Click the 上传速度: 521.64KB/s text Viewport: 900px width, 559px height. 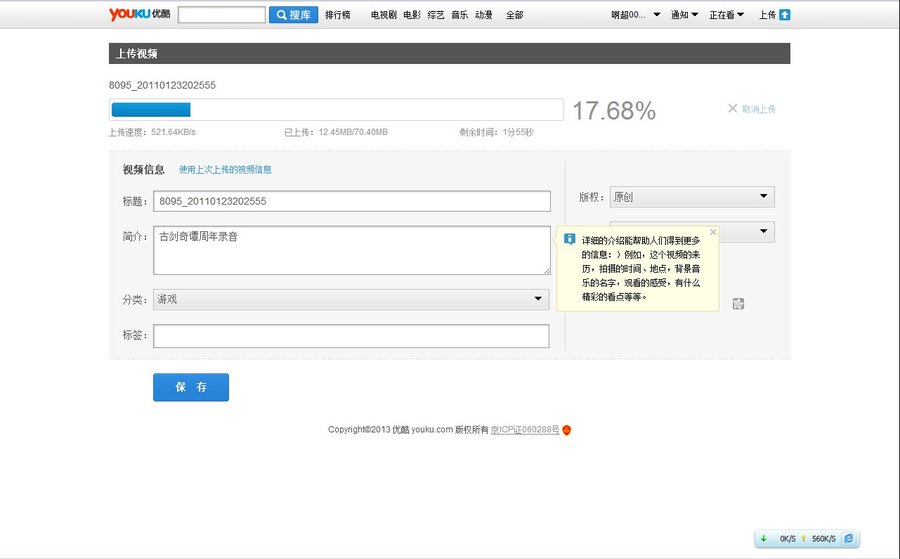coord(152,132)
